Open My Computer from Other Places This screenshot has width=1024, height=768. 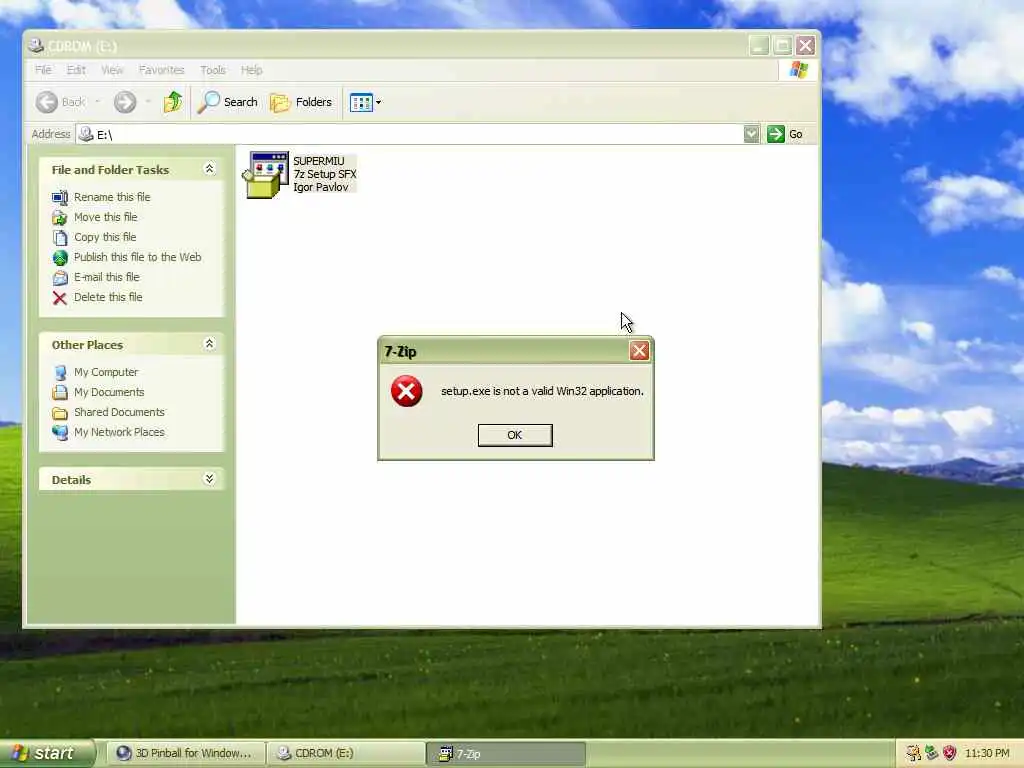tap(106, 372)
